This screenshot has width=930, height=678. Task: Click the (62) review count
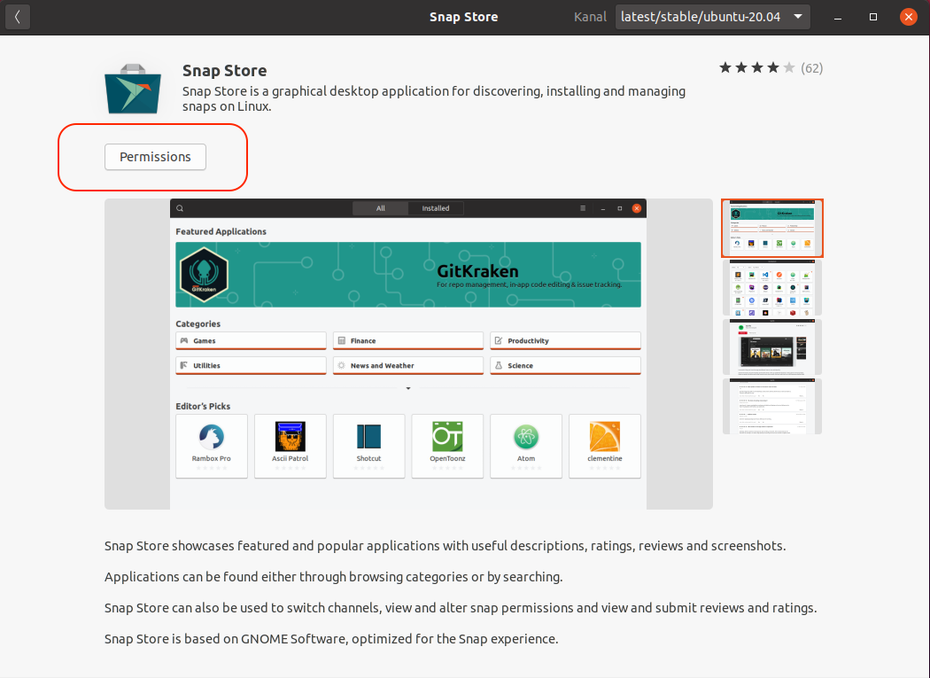tap(811, 68)
